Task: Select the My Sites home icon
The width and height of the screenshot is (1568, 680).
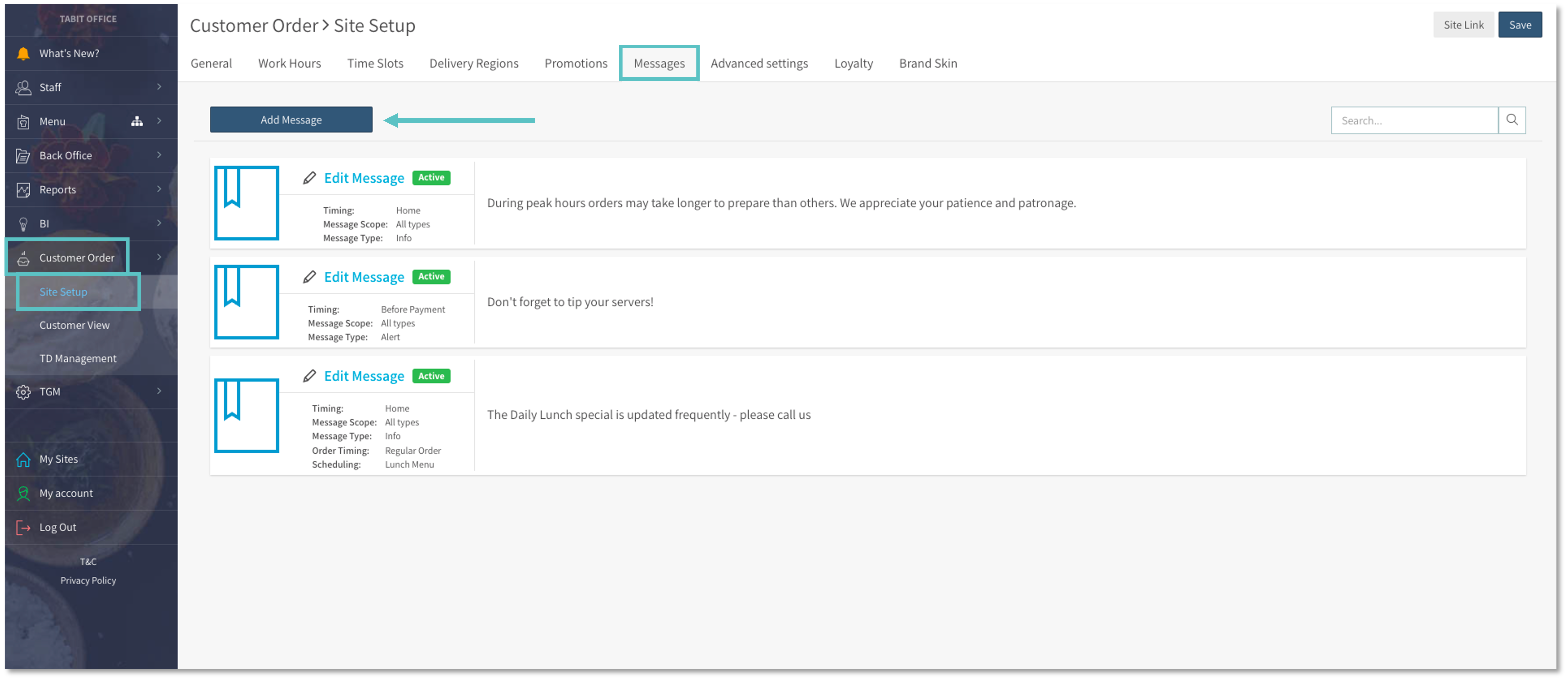Action: (x=23, y=459)
